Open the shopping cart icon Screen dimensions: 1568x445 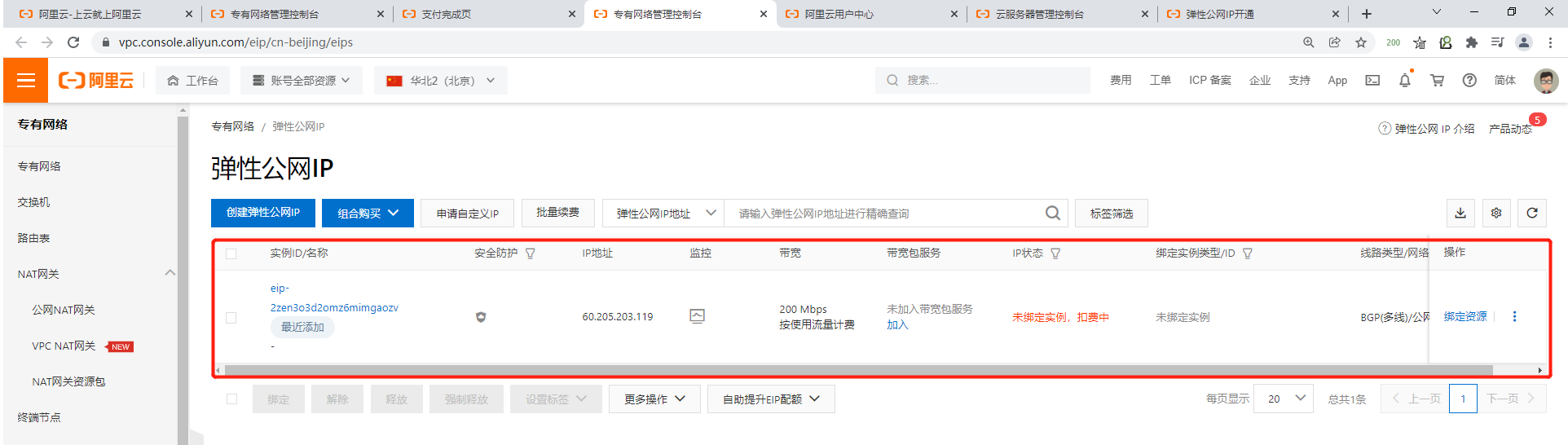1437,80
